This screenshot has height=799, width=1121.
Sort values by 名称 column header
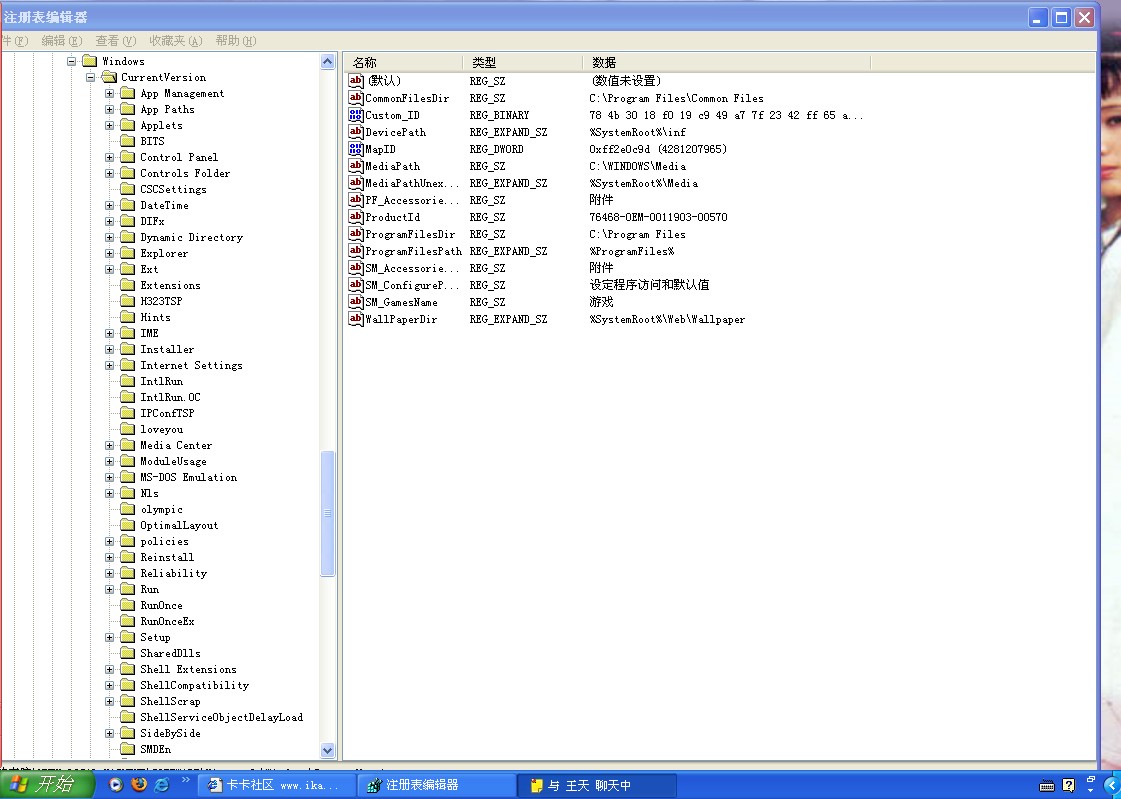click(x=403, y=62)
